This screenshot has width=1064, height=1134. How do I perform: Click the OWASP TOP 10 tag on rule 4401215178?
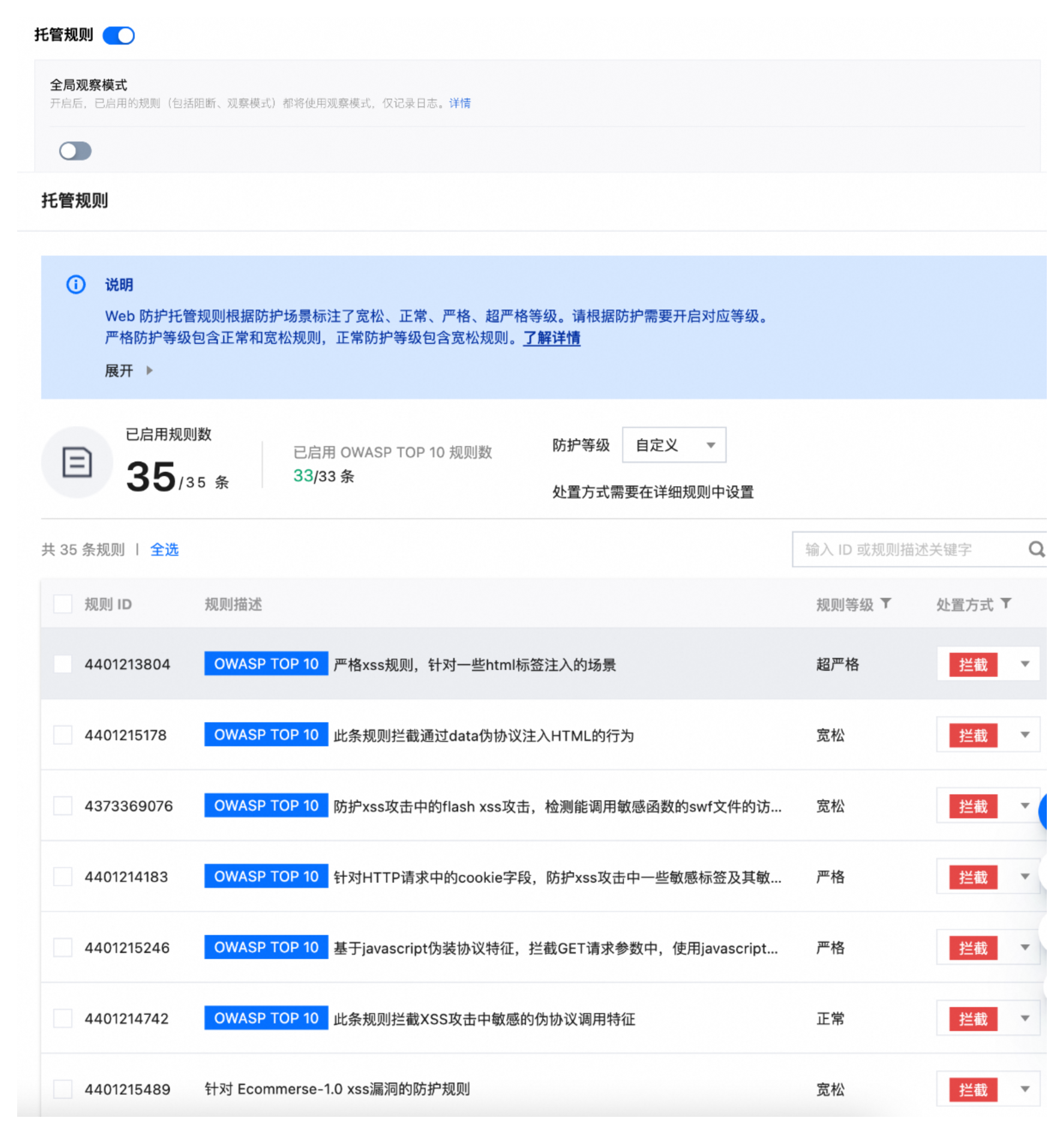(266, 734)
